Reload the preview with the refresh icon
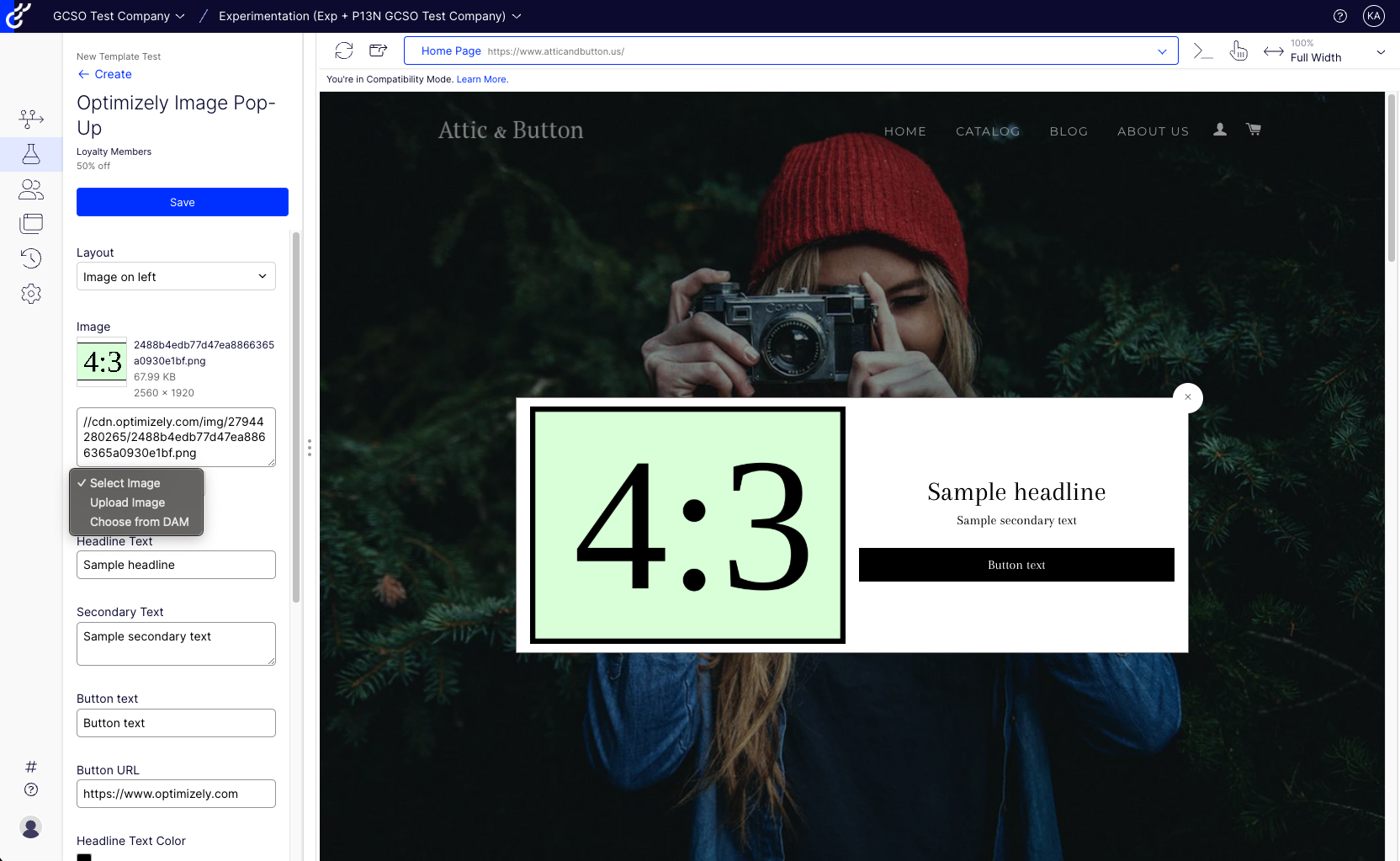 tap(344, 50)
